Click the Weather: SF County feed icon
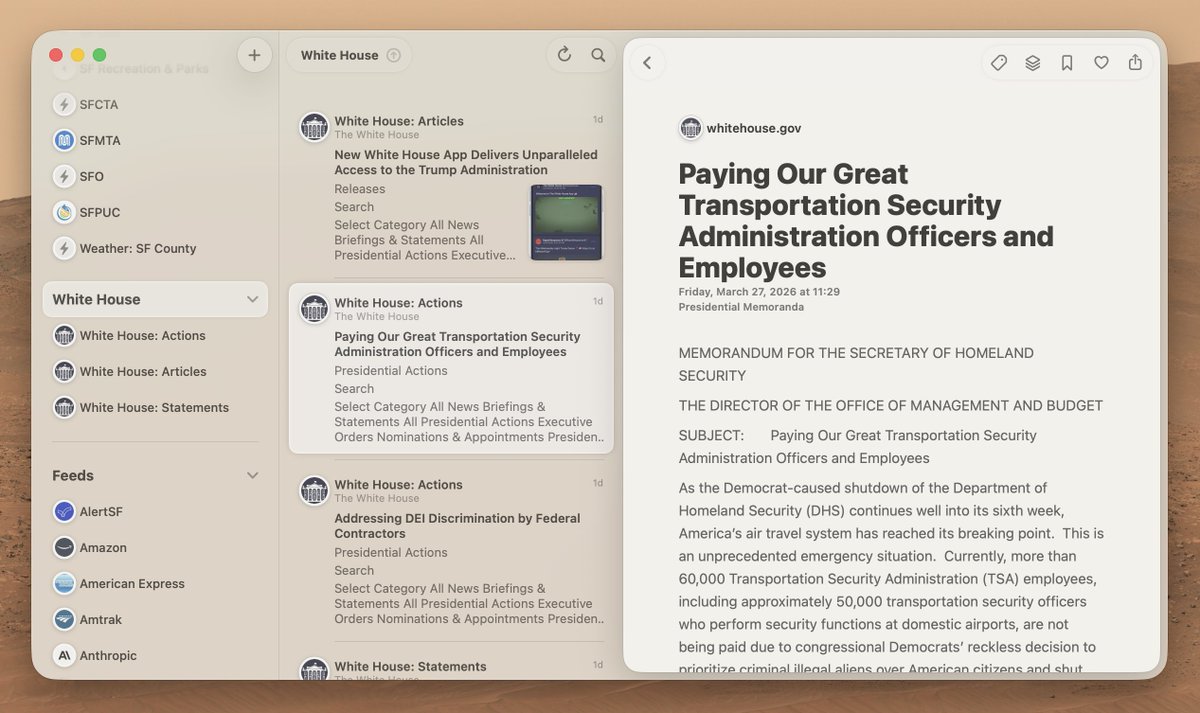This screenshot has width=1200, height=713. (x=64, y=248)
